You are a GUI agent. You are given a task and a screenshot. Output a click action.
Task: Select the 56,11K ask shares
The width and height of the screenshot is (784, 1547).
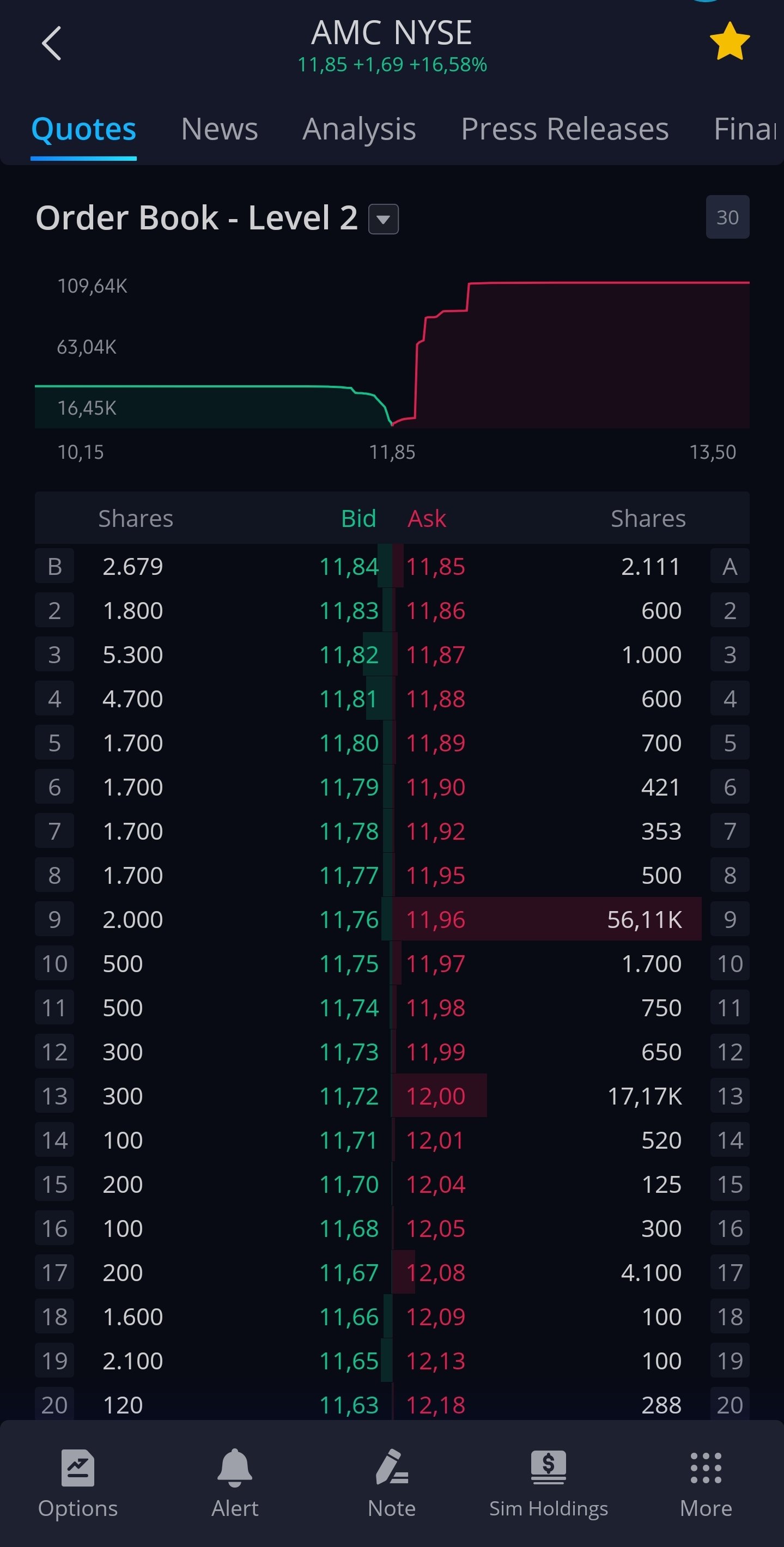click(x=645, y=919)
